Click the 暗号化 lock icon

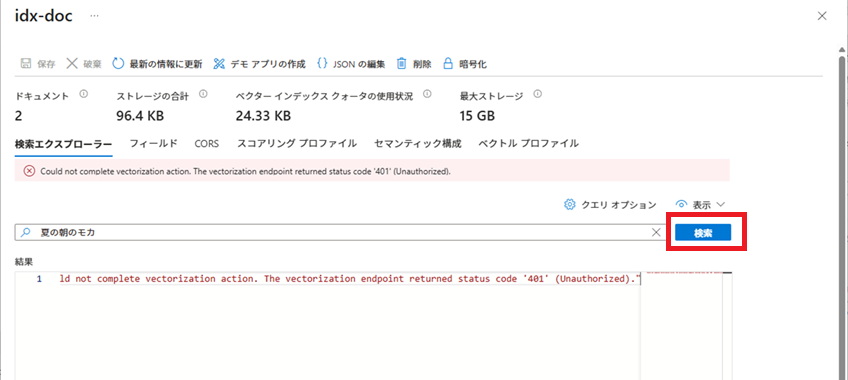click(448, 64)
